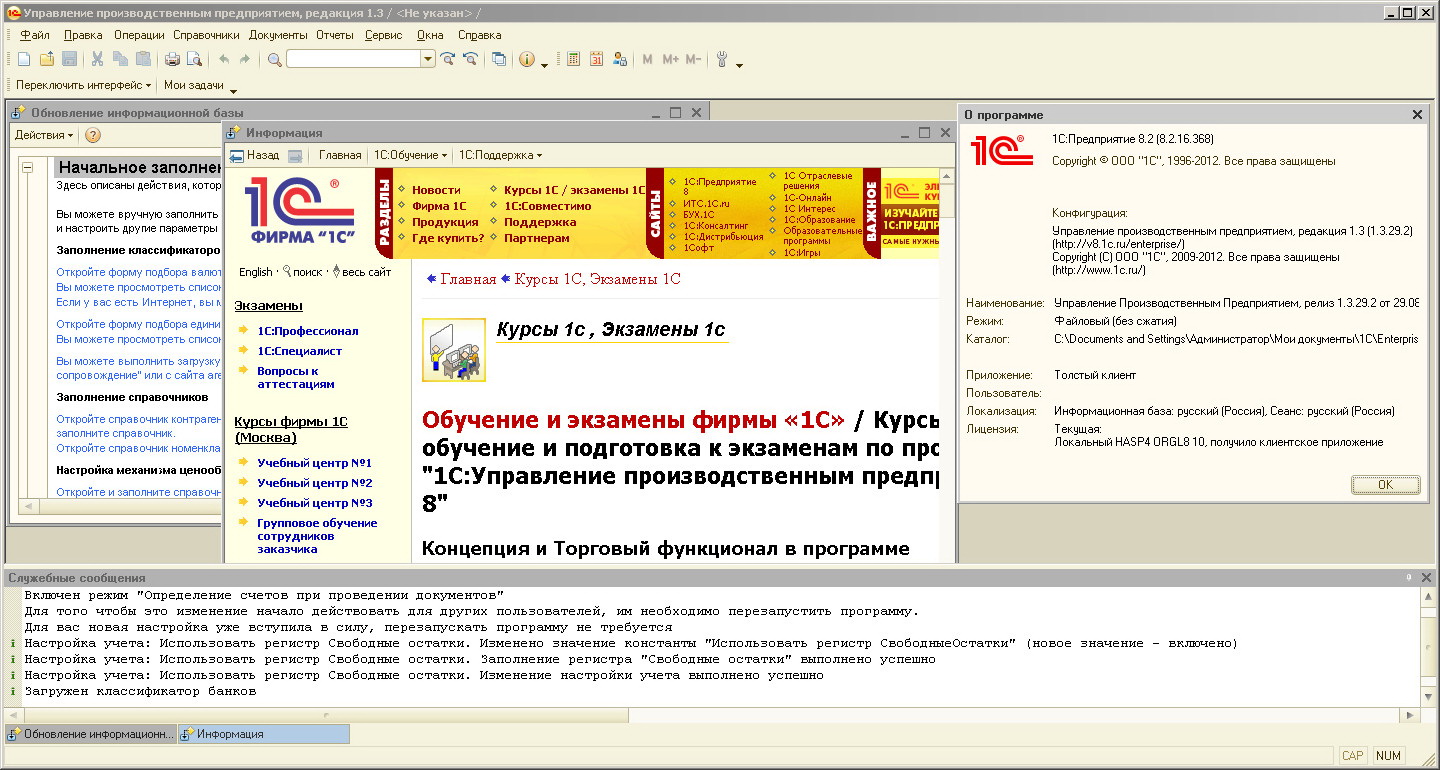Click the Print preview icon
The image size is (1440, 770).
194,60
